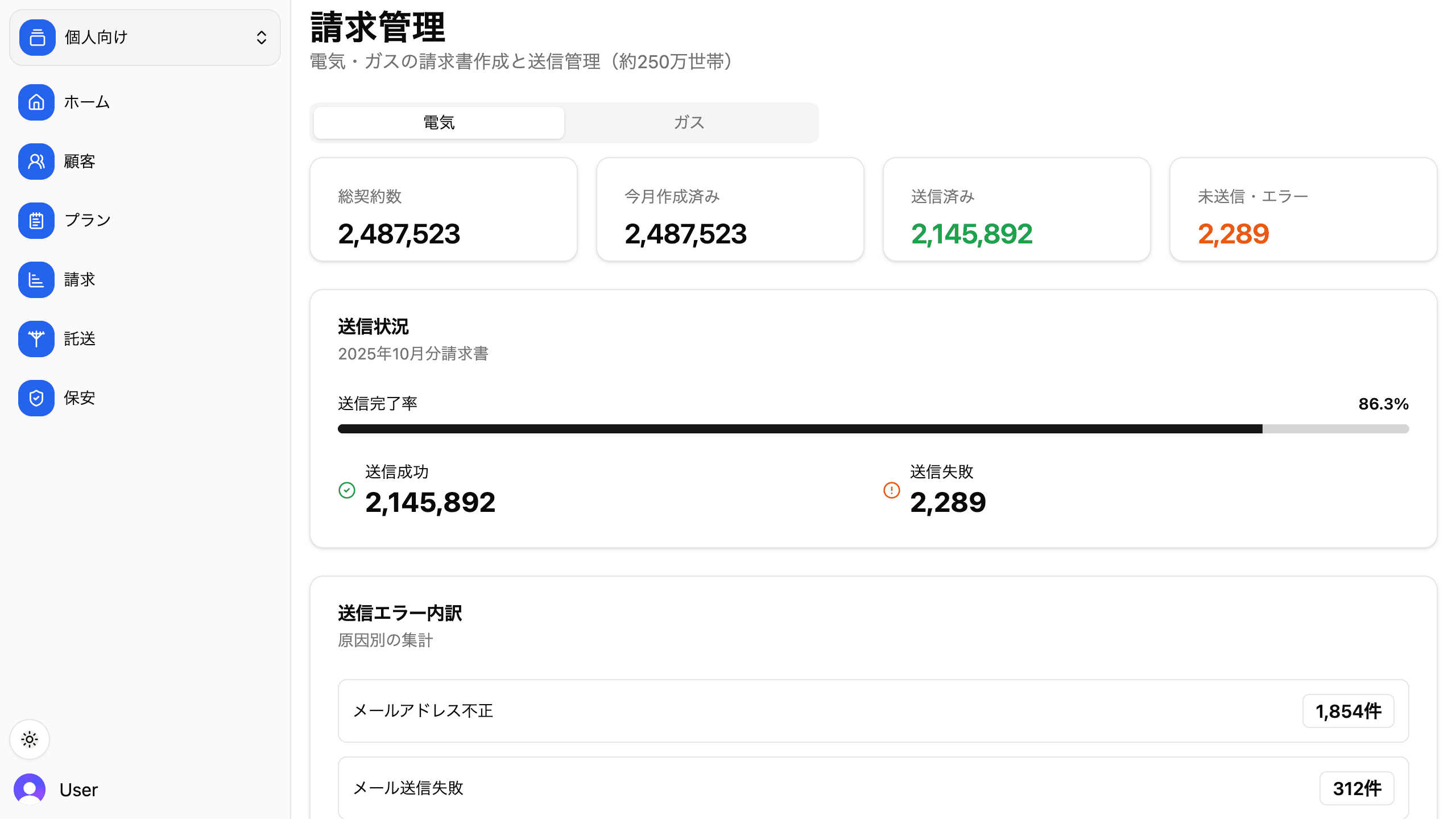Click the 送信失敗 orange alert icon
Viewport: 1456px width, 819px height.
892,490
